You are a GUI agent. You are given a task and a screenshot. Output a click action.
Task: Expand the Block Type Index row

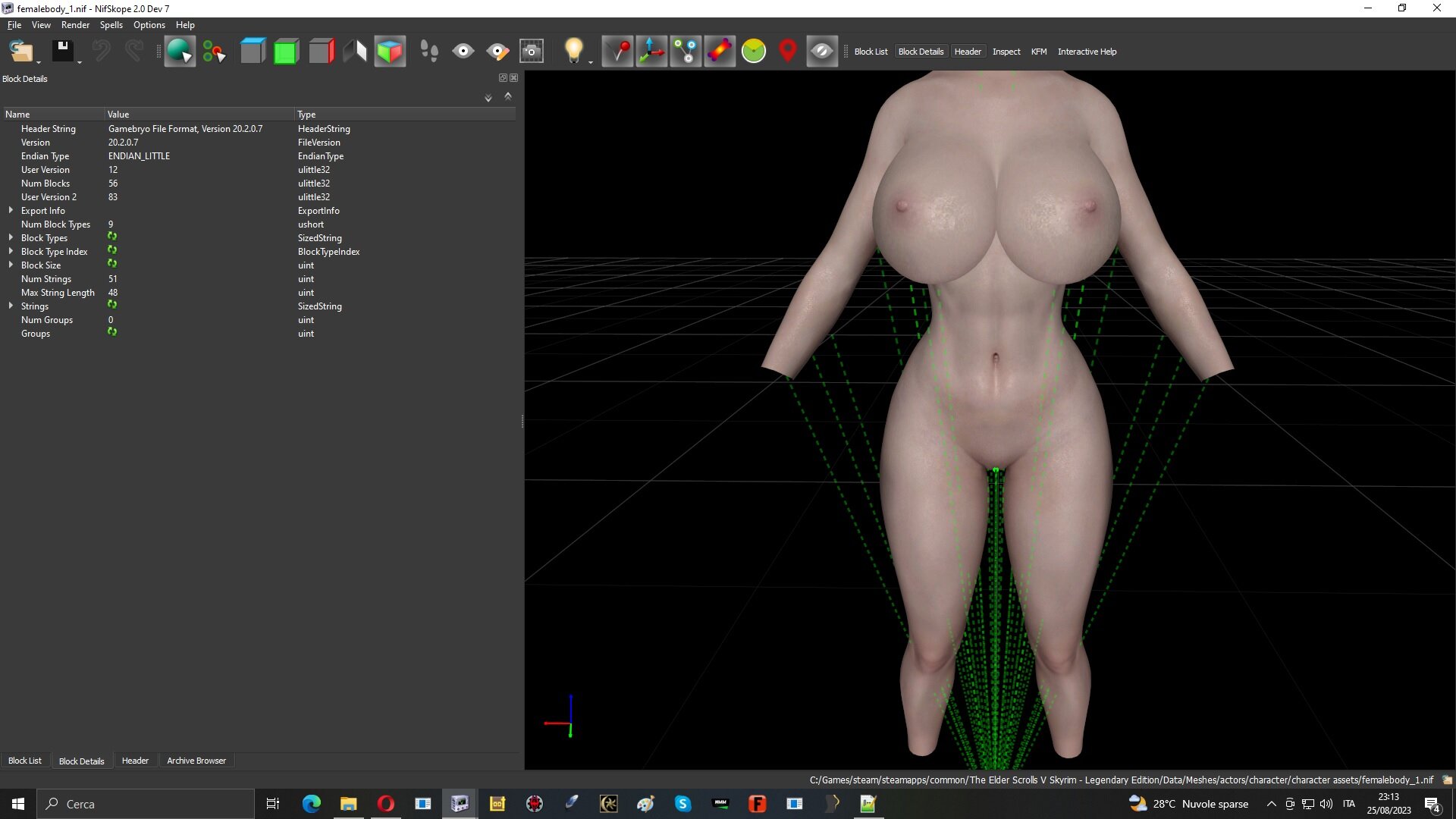tap(11, 251)
